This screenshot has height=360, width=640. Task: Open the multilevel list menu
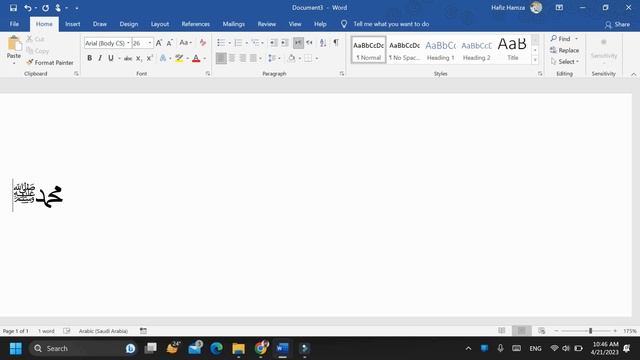(x=256, y=43)
